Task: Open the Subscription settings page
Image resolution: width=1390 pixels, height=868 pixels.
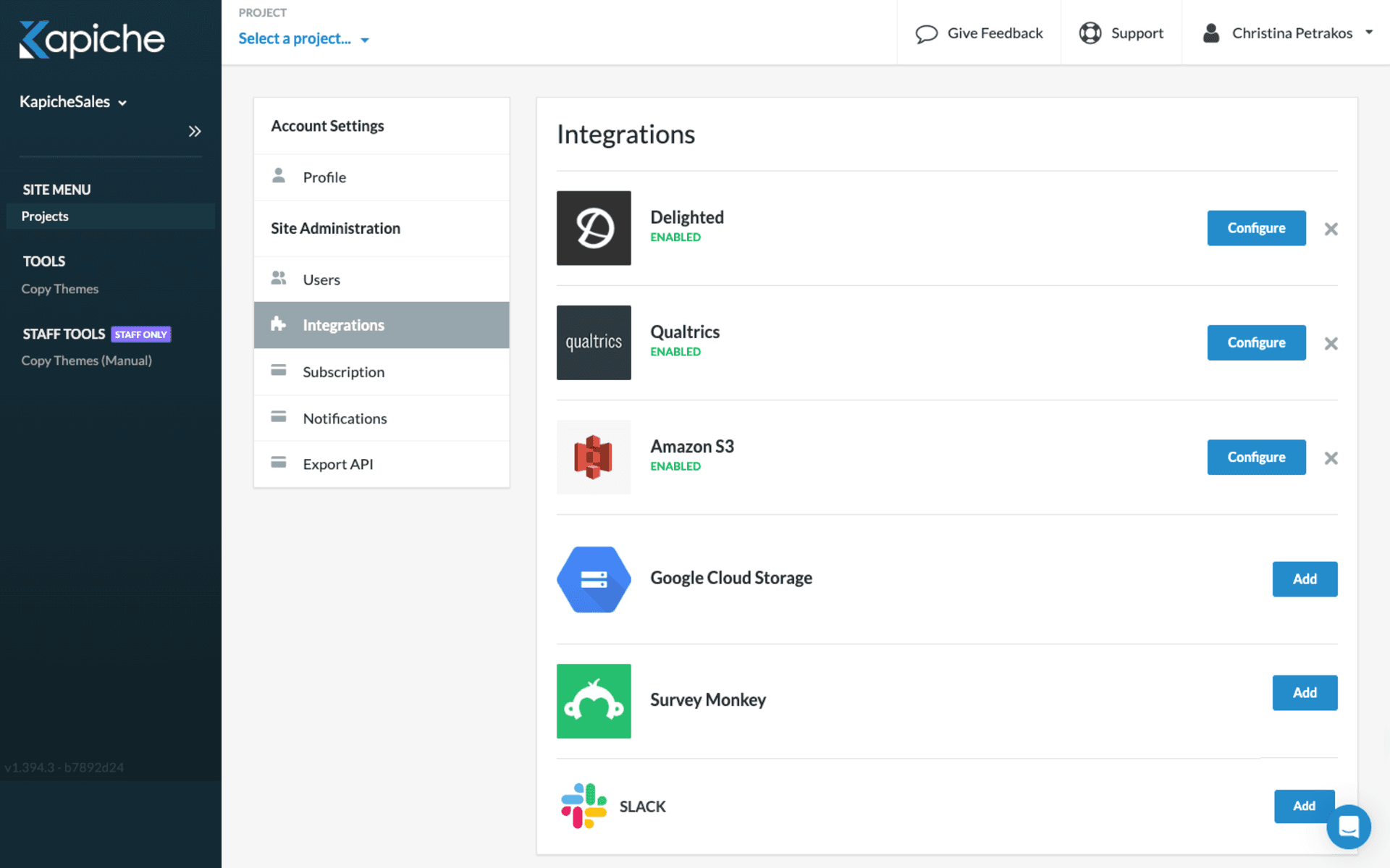Action: [x=343, y=372]
